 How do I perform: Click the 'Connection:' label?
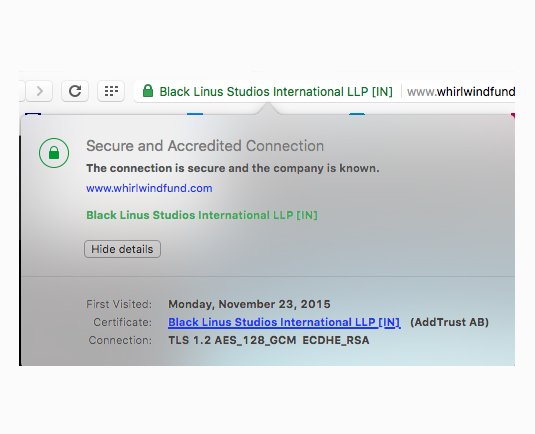point(120,340)
